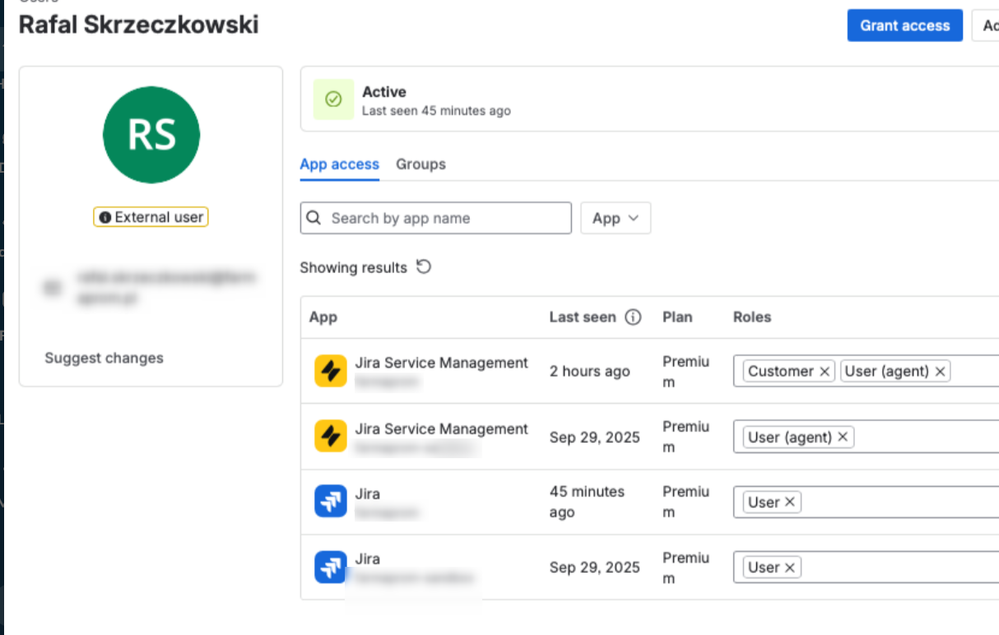Click the Customer role tag label

[780, 371]
